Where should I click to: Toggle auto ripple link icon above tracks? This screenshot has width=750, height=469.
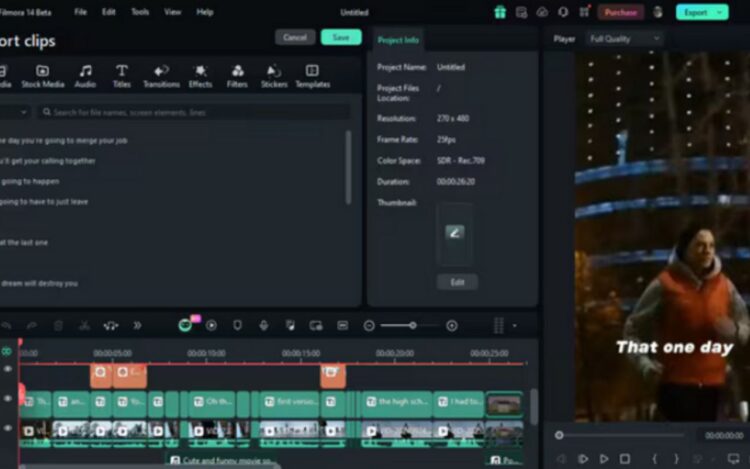[x=7, y=352]
